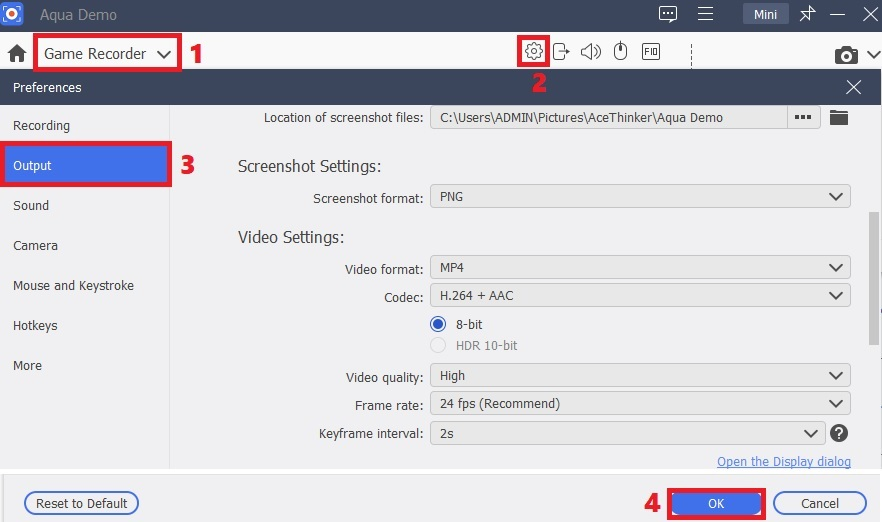
Task: Open the screenshot location folder icon
Action: pyautogui.click(x=839, y=117)
